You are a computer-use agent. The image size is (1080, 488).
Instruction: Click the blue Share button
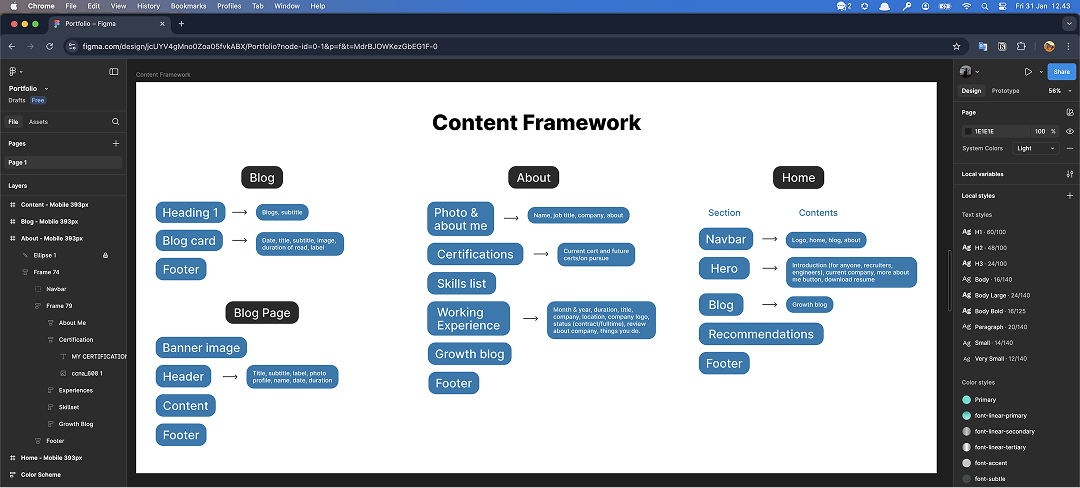click(x=1060, y=71)
